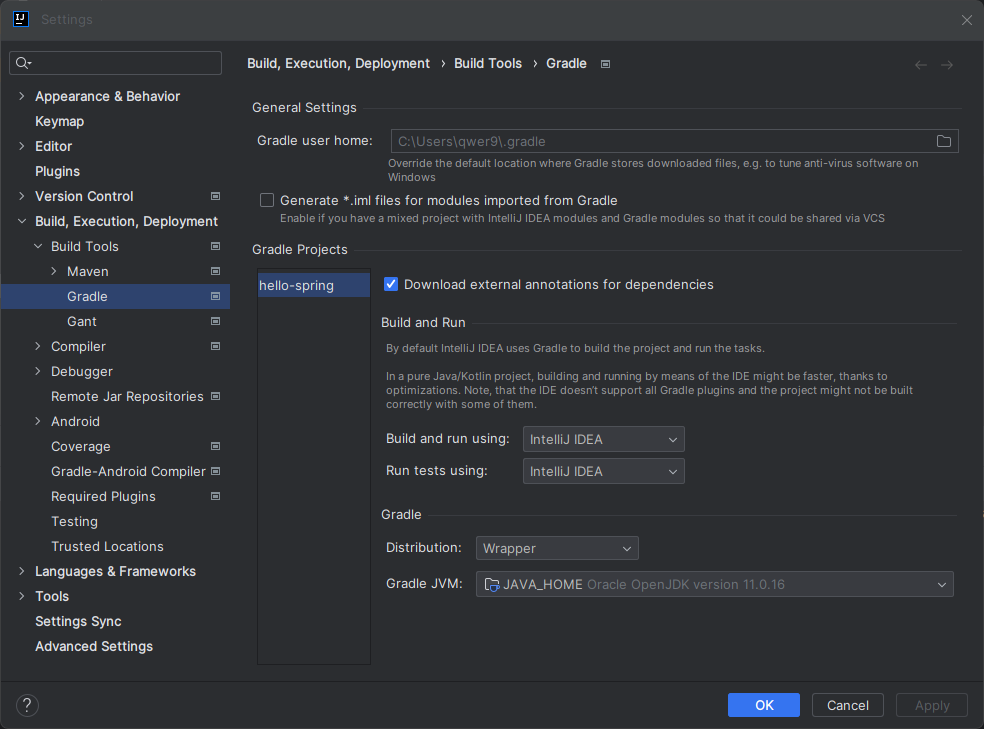Open Distribution Wrapper dropdown
984x729 pixels.
pyautogui.click(x=557, y=548)
